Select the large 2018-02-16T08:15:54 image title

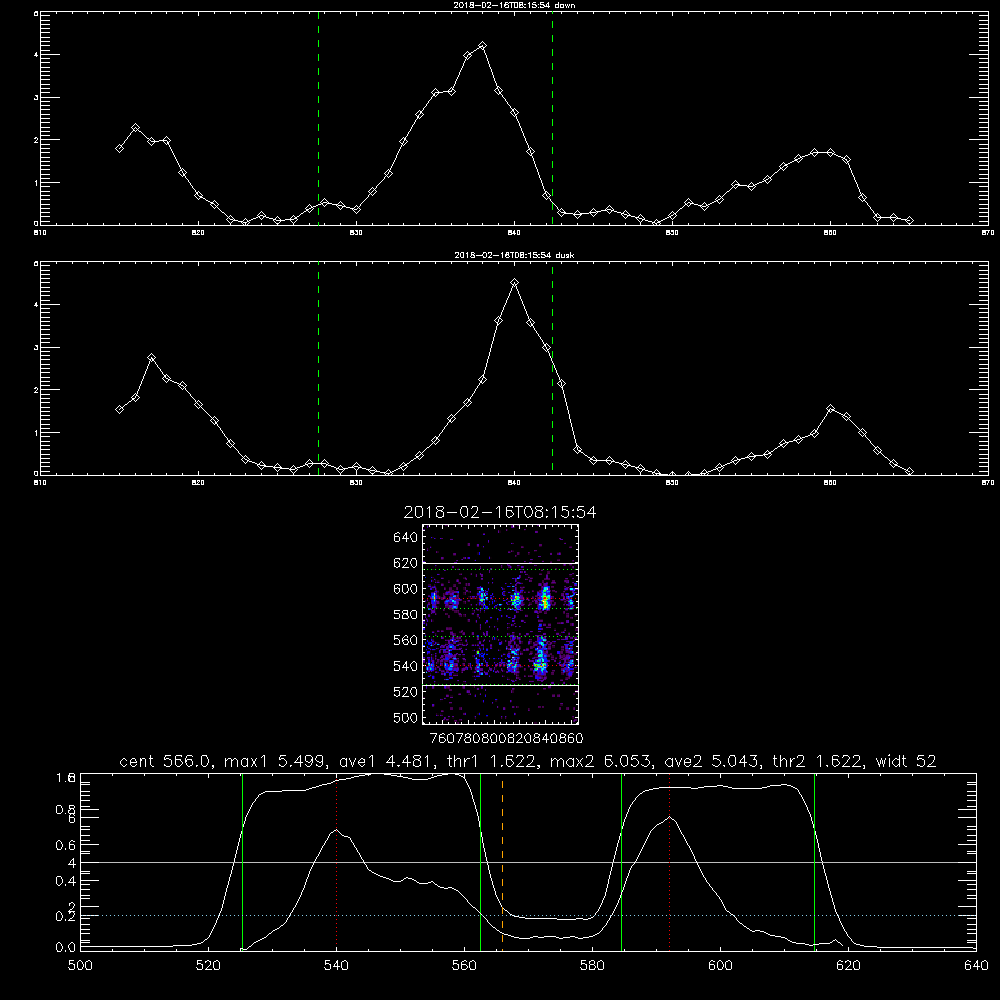point(500,512)
